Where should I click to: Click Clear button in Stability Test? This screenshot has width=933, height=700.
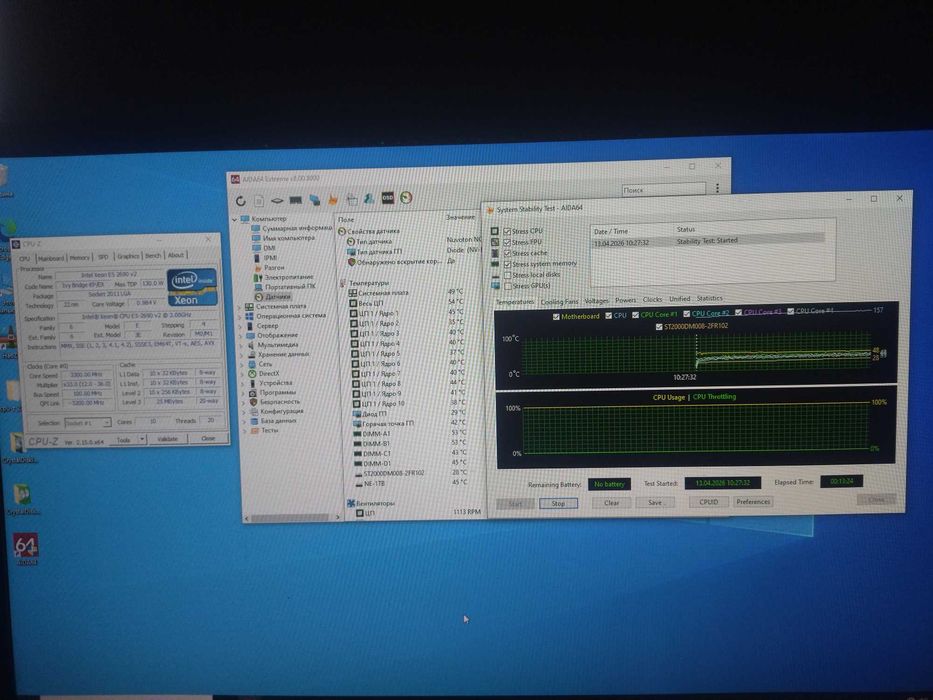click(611, 503)
